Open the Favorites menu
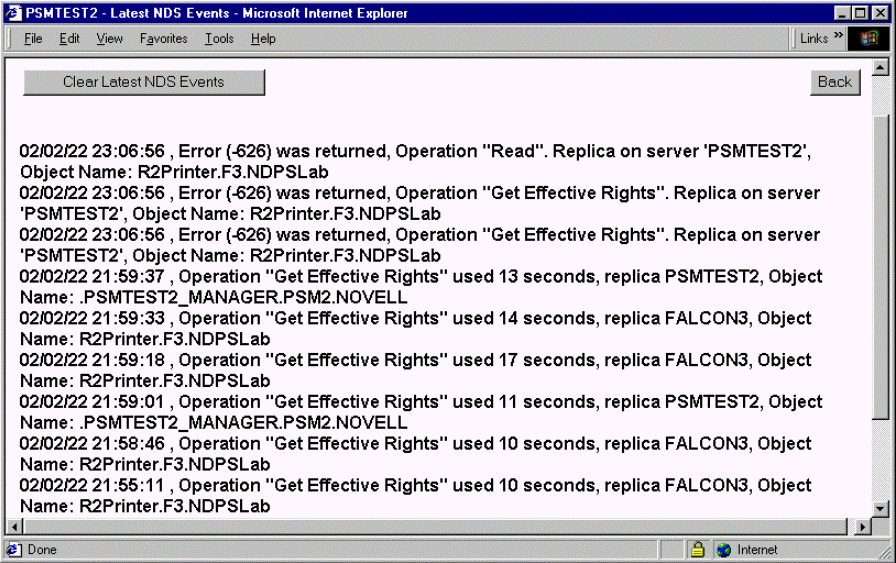Viewport: 896px width, 563px height. coord(163,39)
